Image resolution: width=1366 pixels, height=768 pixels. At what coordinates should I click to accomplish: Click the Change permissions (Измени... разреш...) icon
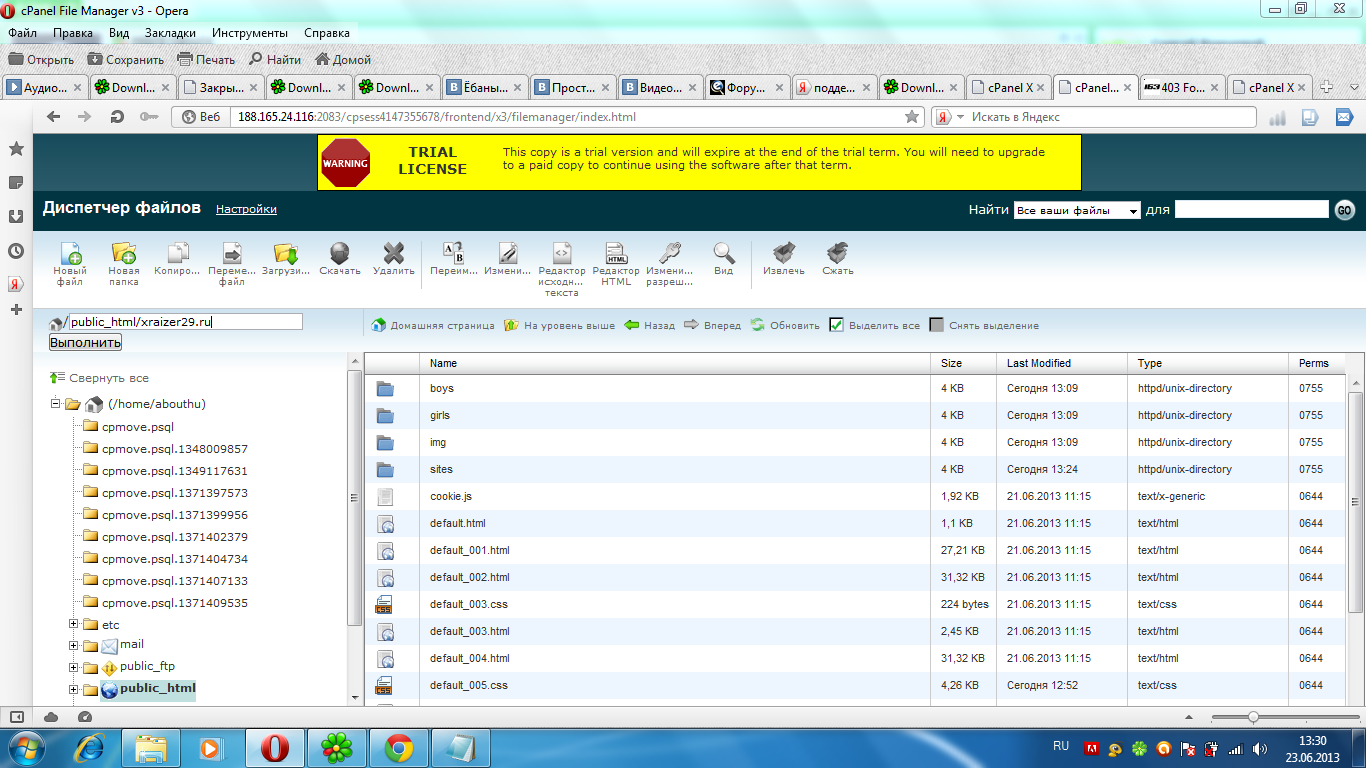pos(670,253)
